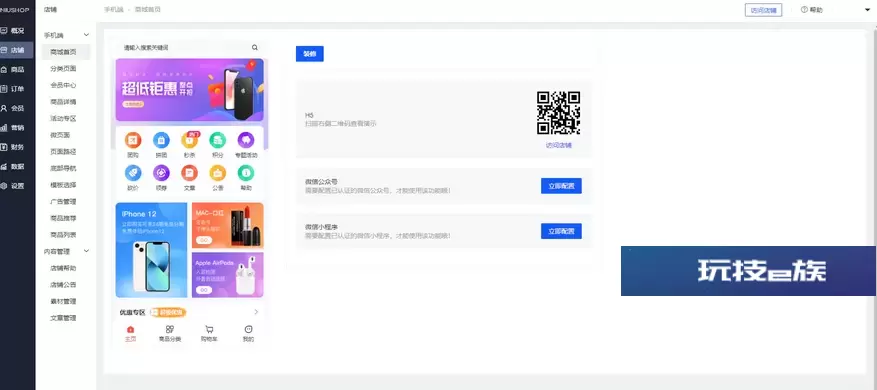Open 文章管理 under 内容管理

64,318
